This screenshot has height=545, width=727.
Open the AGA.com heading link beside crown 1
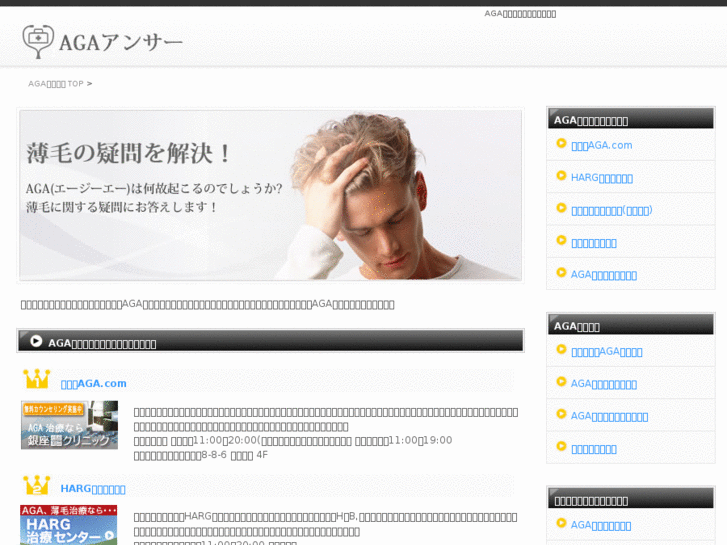pyautogui.click(x=93, y=384)
